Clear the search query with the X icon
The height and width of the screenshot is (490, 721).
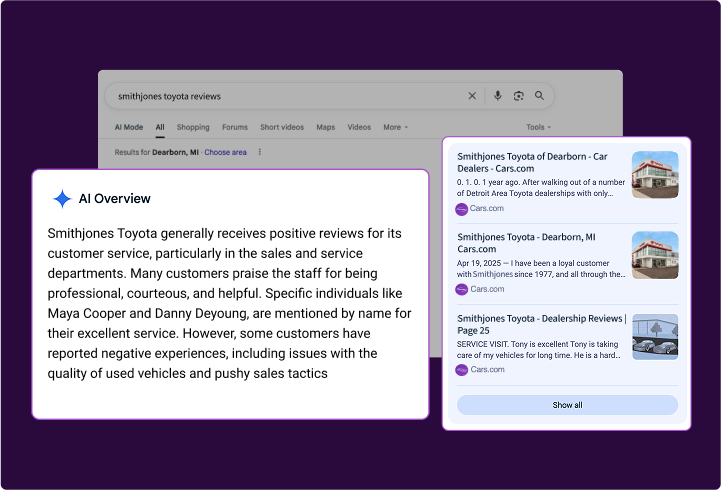coord(472,96)
